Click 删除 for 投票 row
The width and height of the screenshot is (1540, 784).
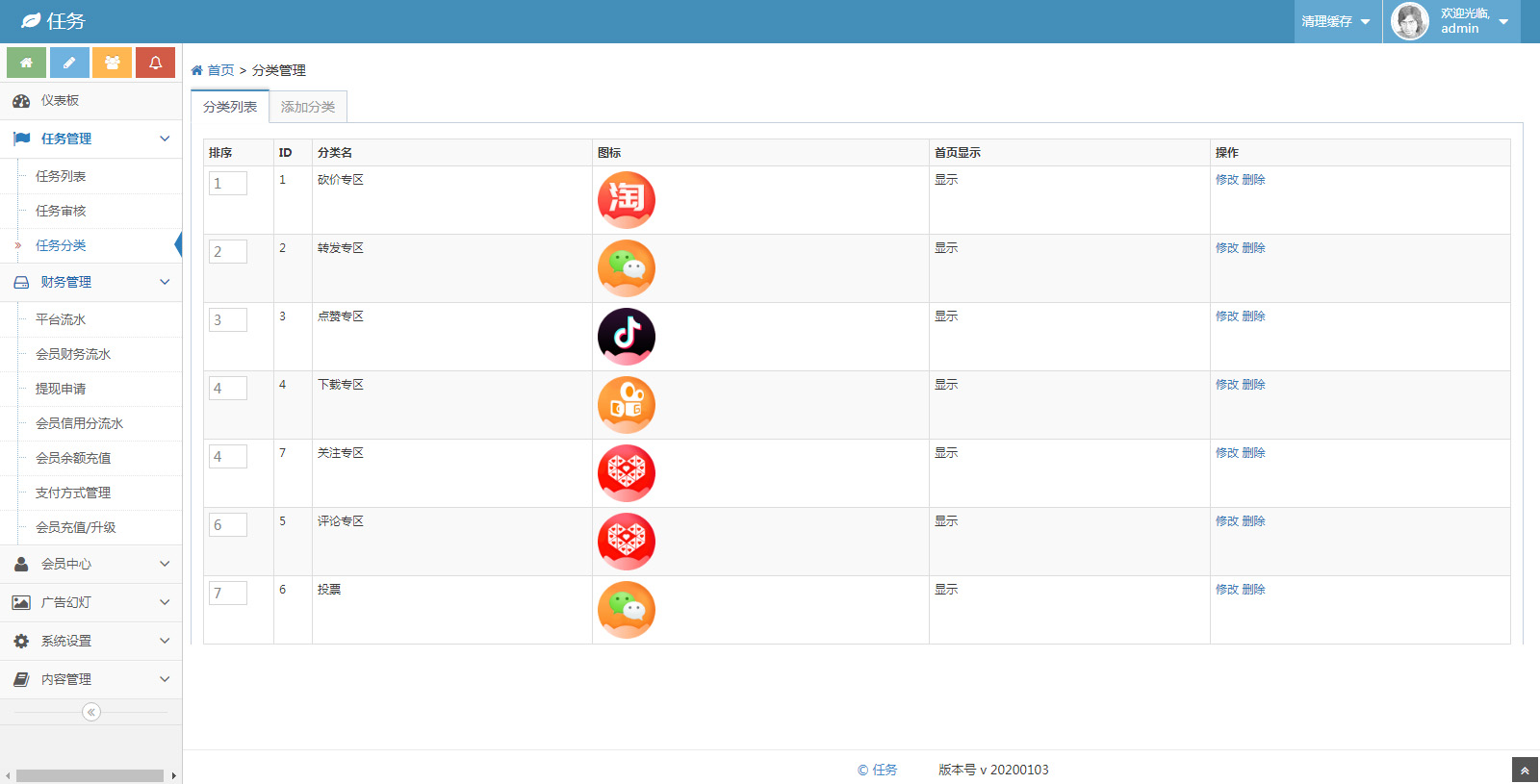(x=1253, y=590)
